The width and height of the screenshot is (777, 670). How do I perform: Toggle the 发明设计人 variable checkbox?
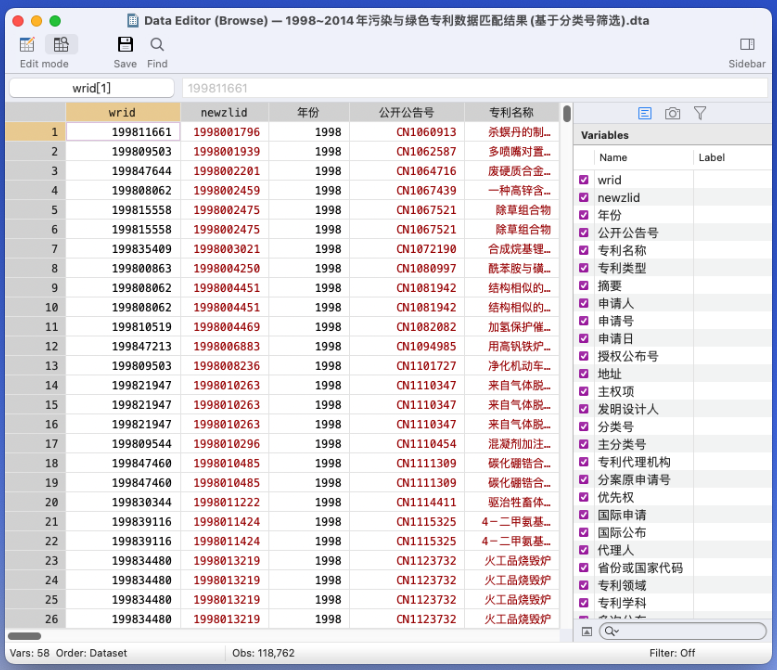584,409
